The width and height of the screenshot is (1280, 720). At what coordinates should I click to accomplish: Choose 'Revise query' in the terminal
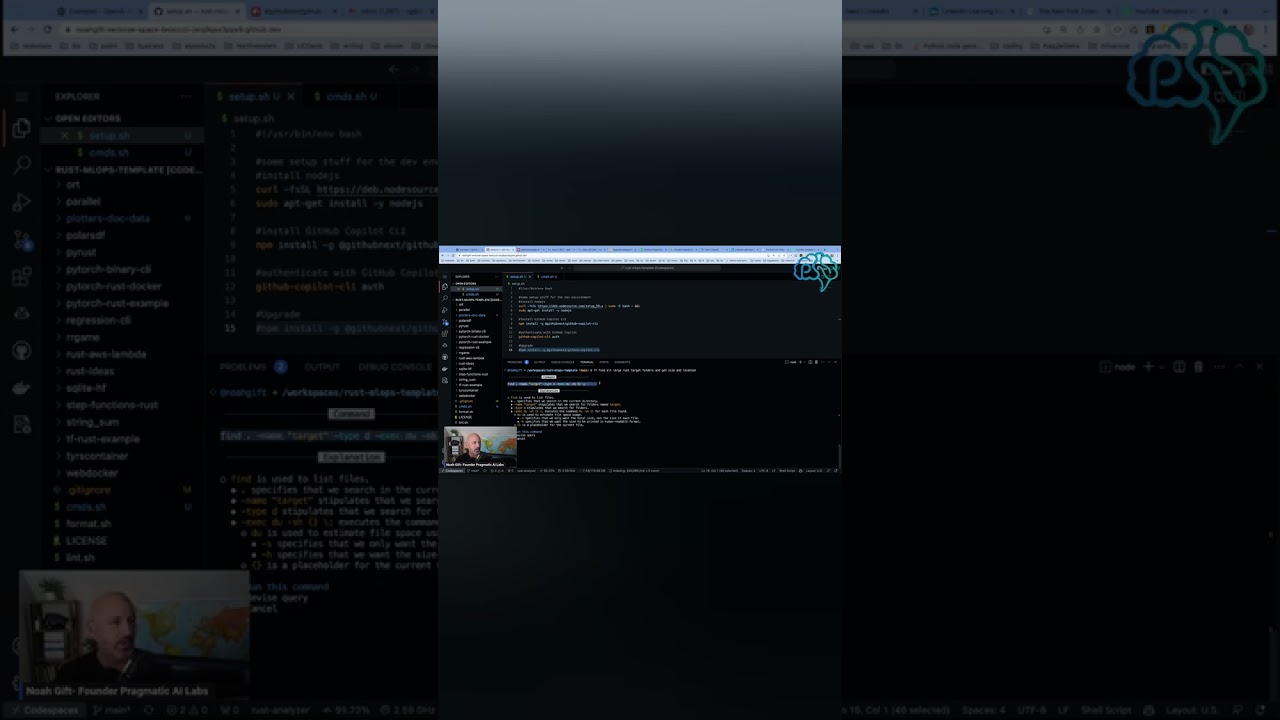point(527,435)
